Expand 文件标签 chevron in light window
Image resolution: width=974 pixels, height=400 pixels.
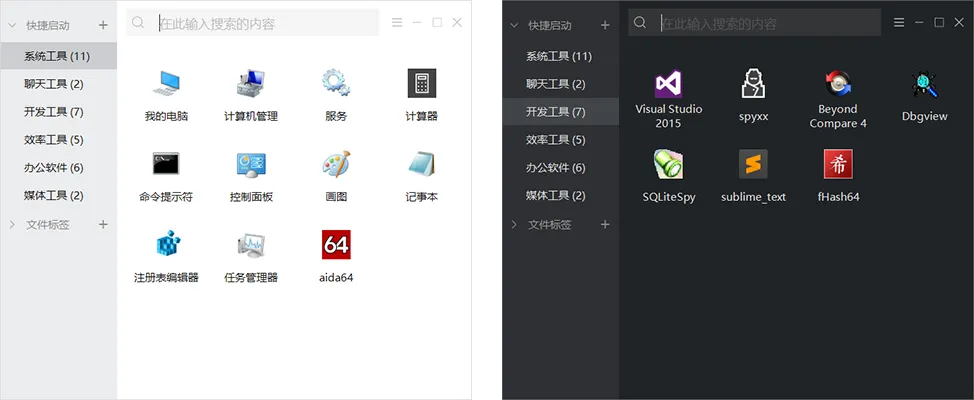pos(12,224)
